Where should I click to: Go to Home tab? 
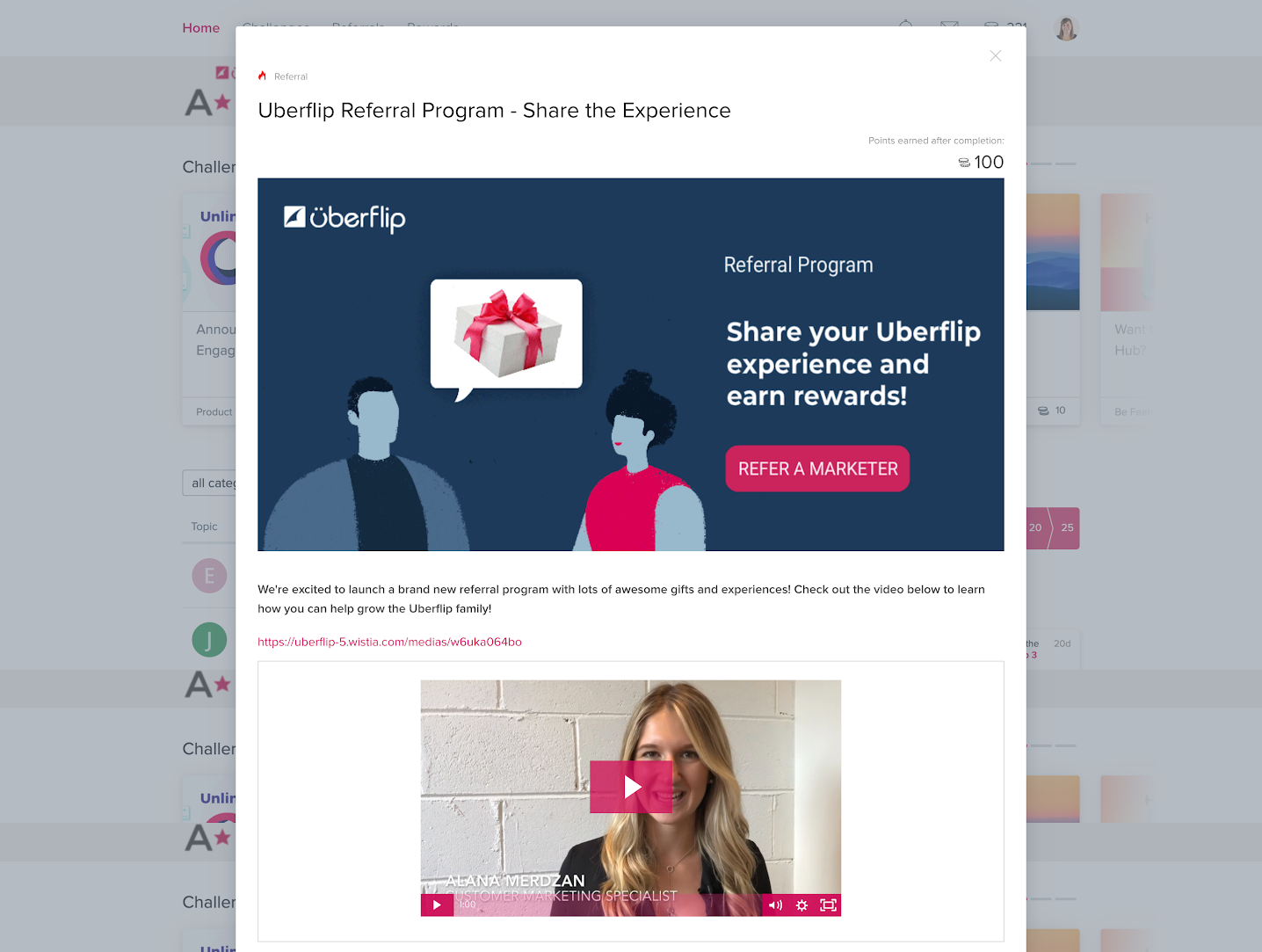[200, 28]
